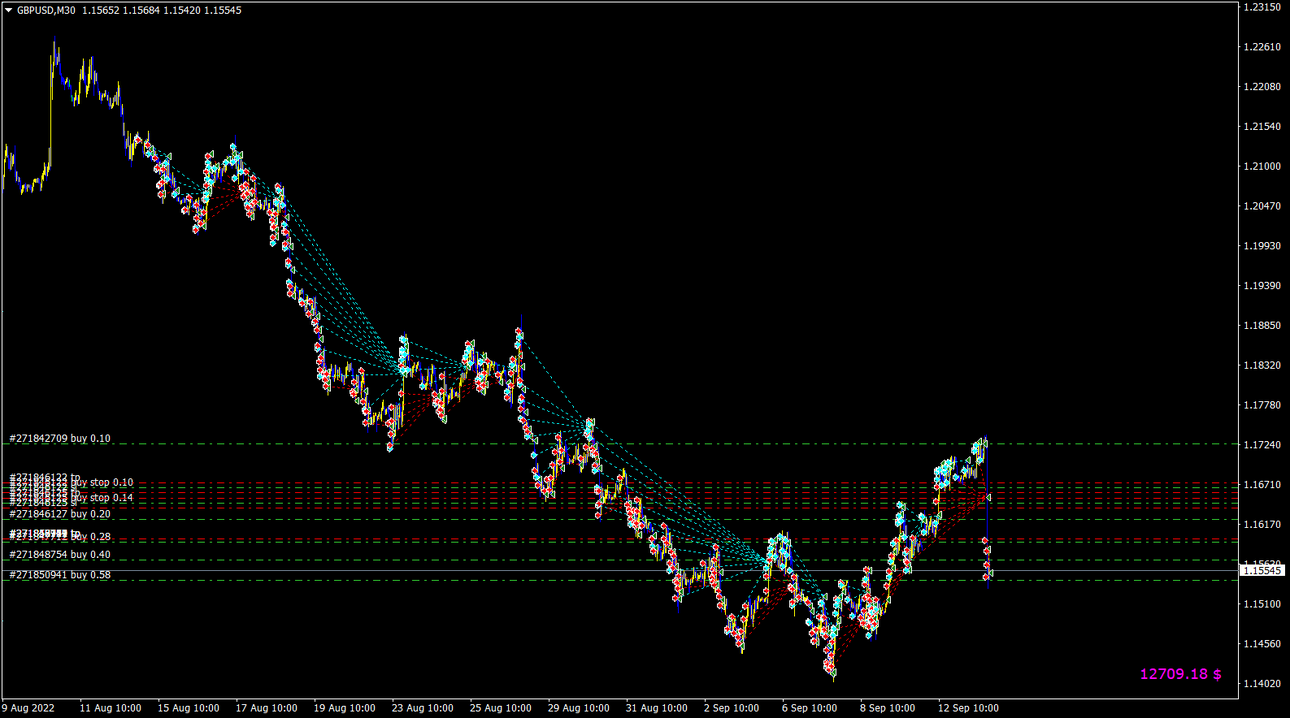Viewport: 1290px width, 718px height.
Task: Click time axis label 8 Sep 10:00
Action: click(888, 708)
